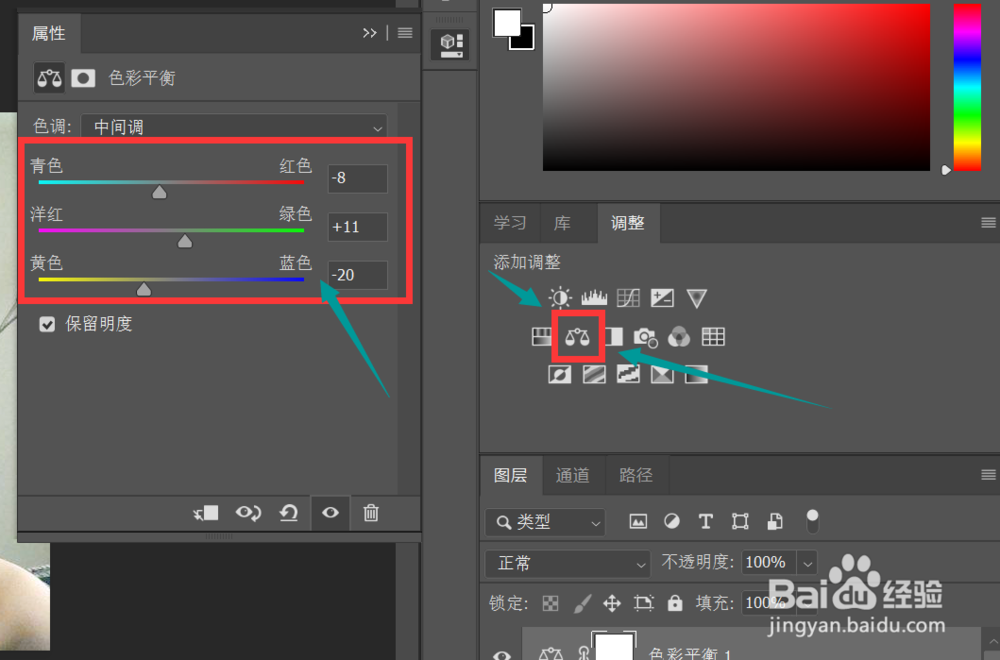Switch to the 属性 tab
The height and width of the screenshot is (660, 1000).
[x=49, y=33]
